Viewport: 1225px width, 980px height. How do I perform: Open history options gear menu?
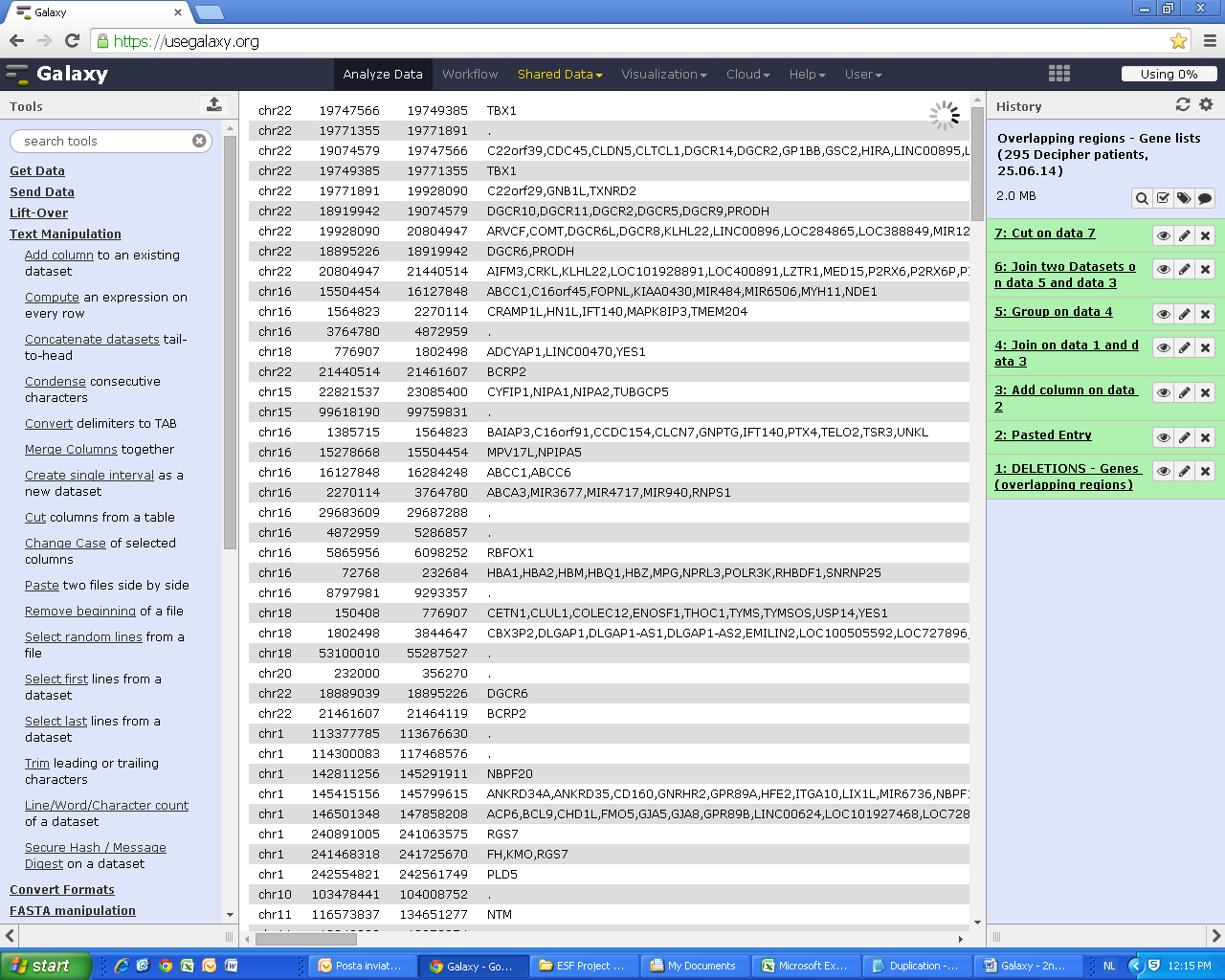1206,104
